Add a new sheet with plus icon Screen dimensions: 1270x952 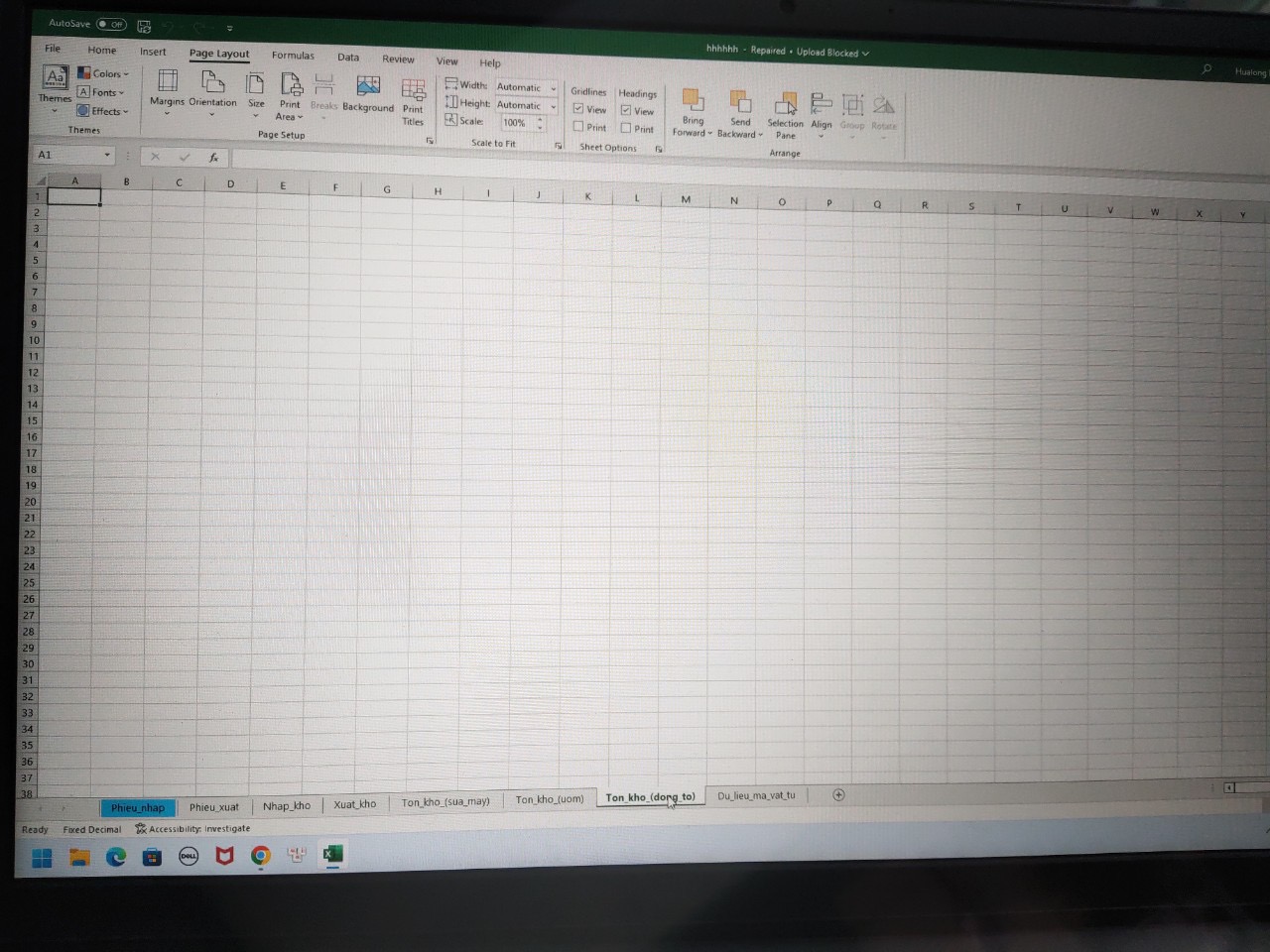(x=838, y=795)
